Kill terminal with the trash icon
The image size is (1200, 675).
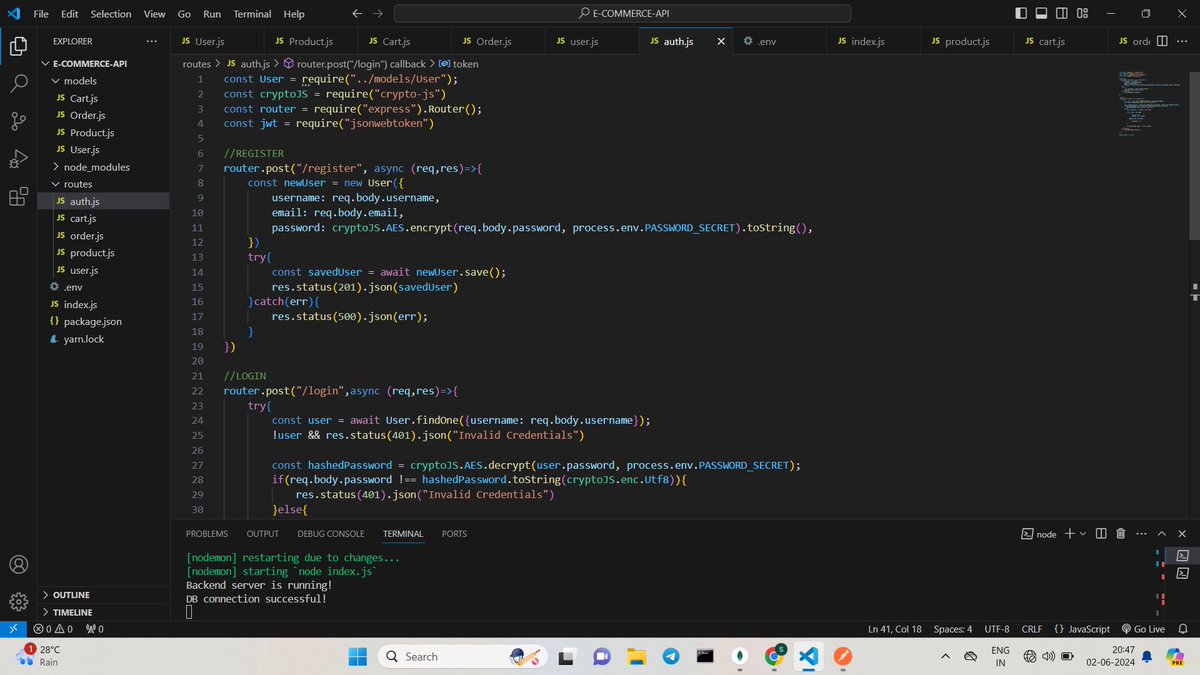[x=1121, y=534]
